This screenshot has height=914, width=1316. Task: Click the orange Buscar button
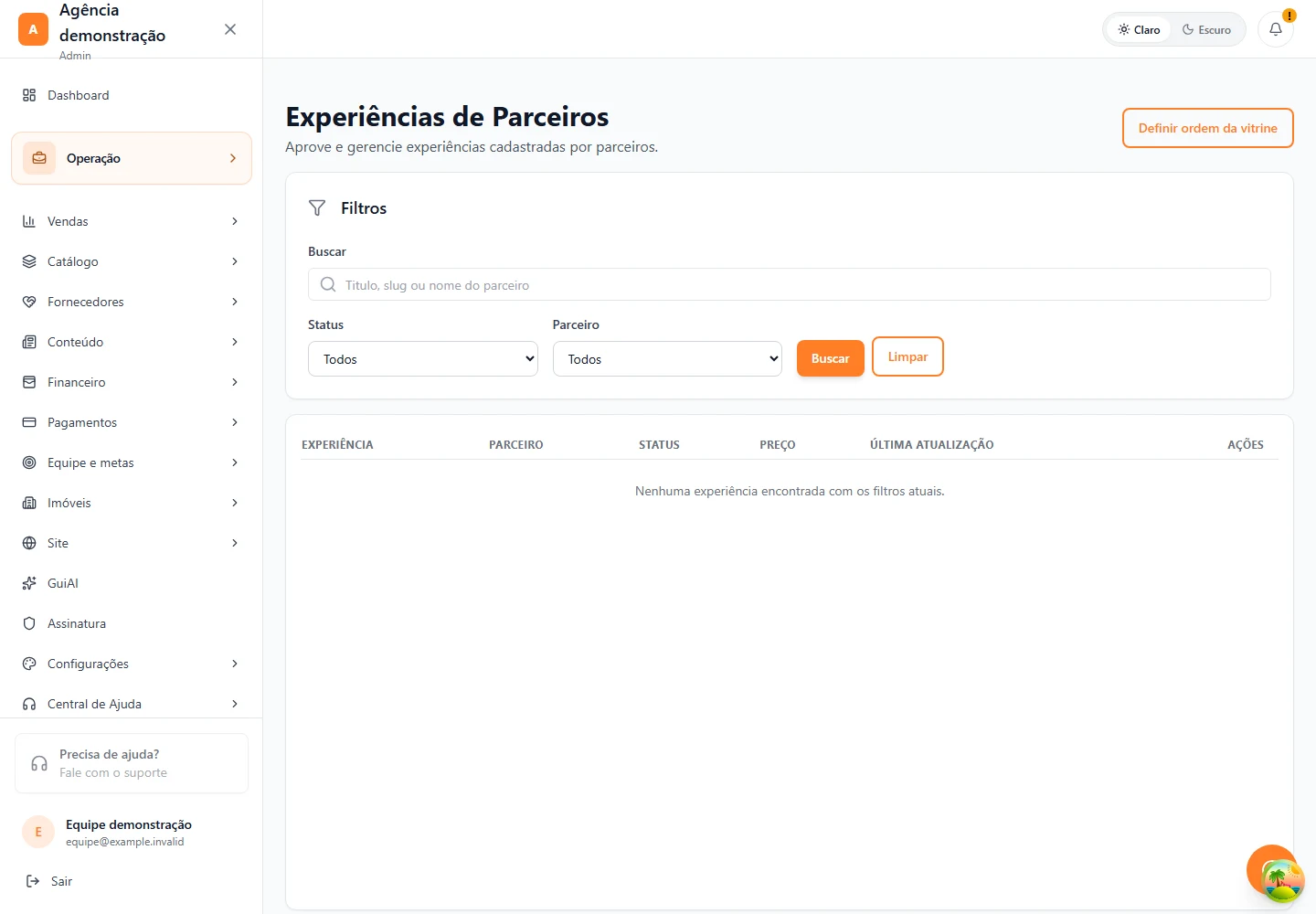point(830,358)
